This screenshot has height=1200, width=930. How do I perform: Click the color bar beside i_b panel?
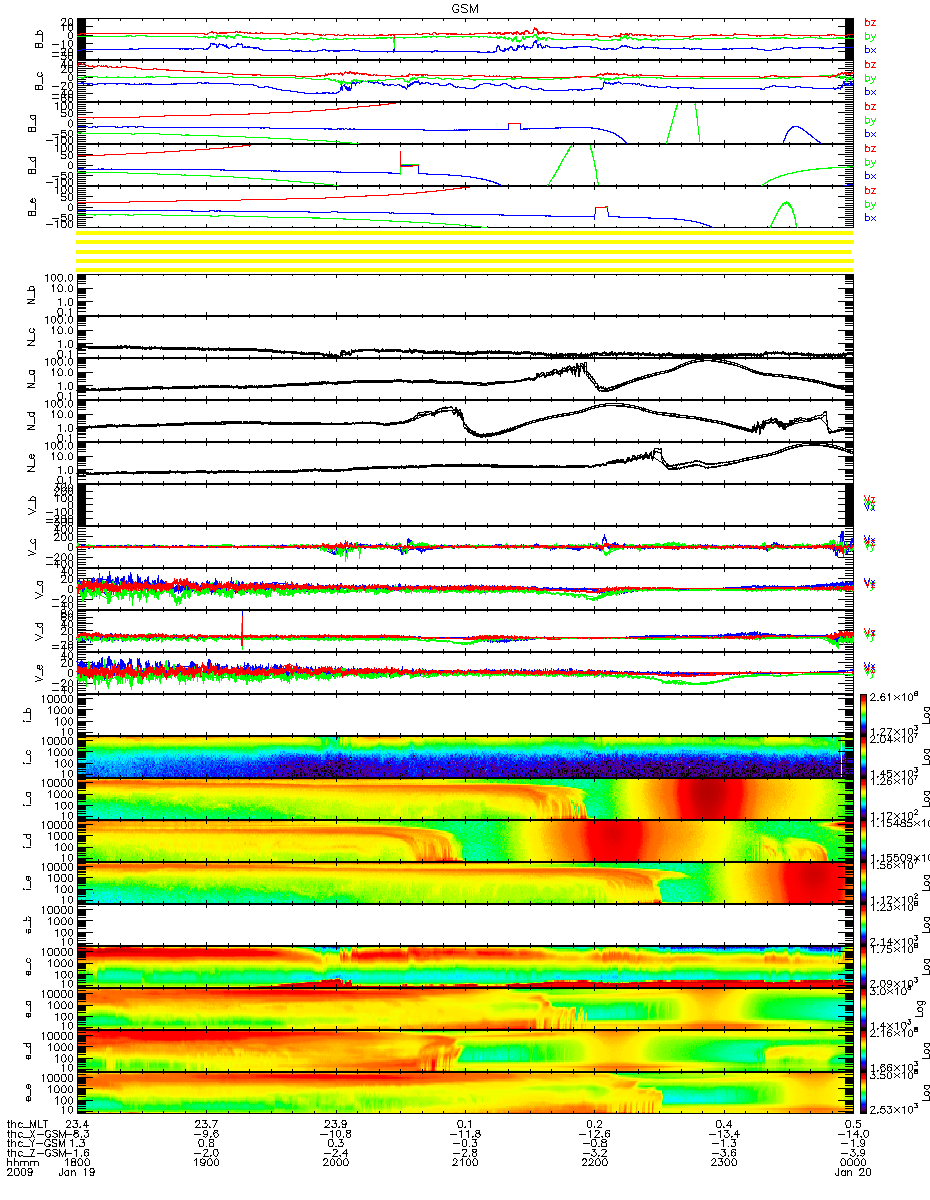pos(865,714)
